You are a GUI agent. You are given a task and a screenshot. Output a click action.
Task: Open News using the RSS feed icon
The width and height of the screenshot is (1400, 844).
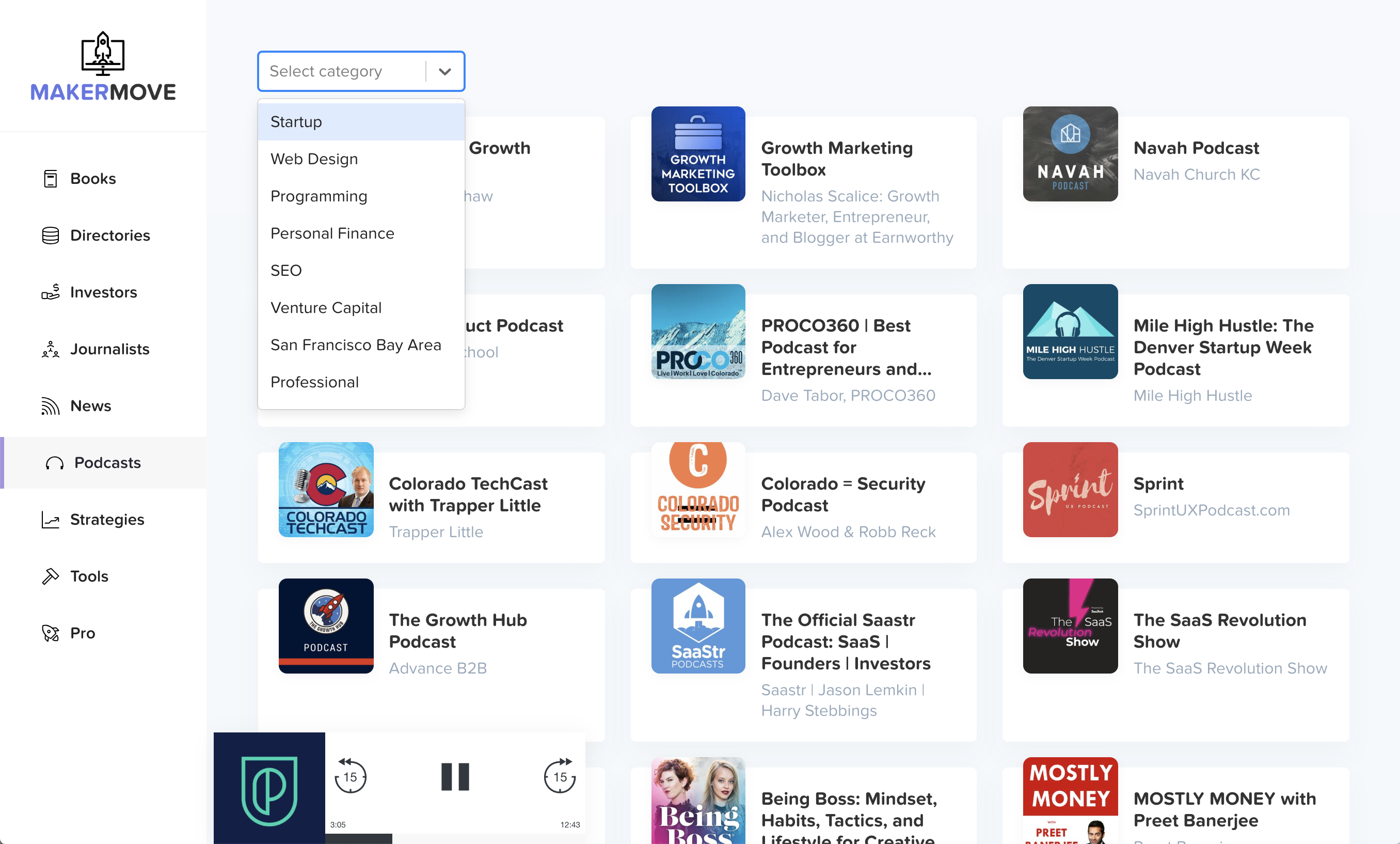51,406
